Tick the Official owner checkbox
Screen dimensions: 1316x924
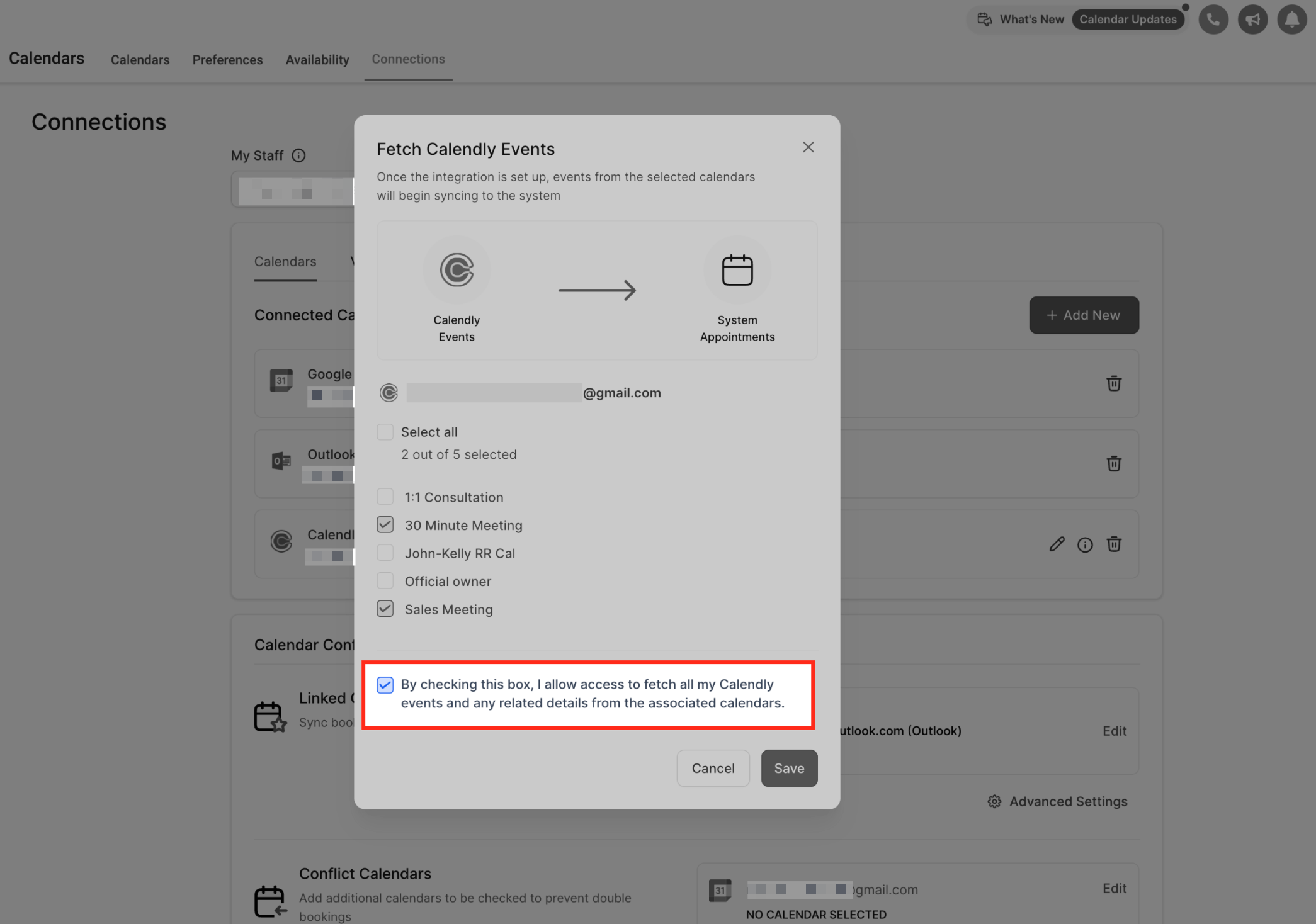tap(385, 580)
